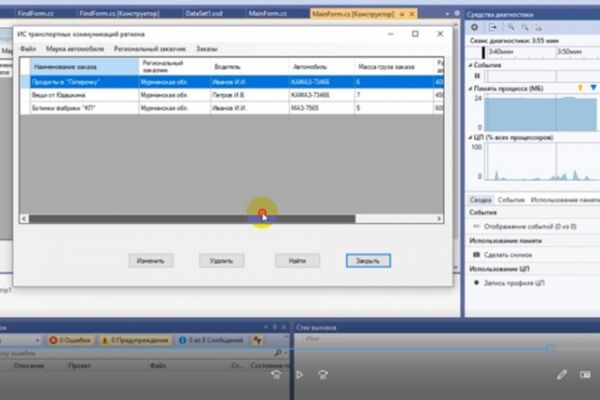Image resolution: width=600 pixels, height=400 pixels.
Task: Select the События tab in diagnostics
Action: point(511,200)
